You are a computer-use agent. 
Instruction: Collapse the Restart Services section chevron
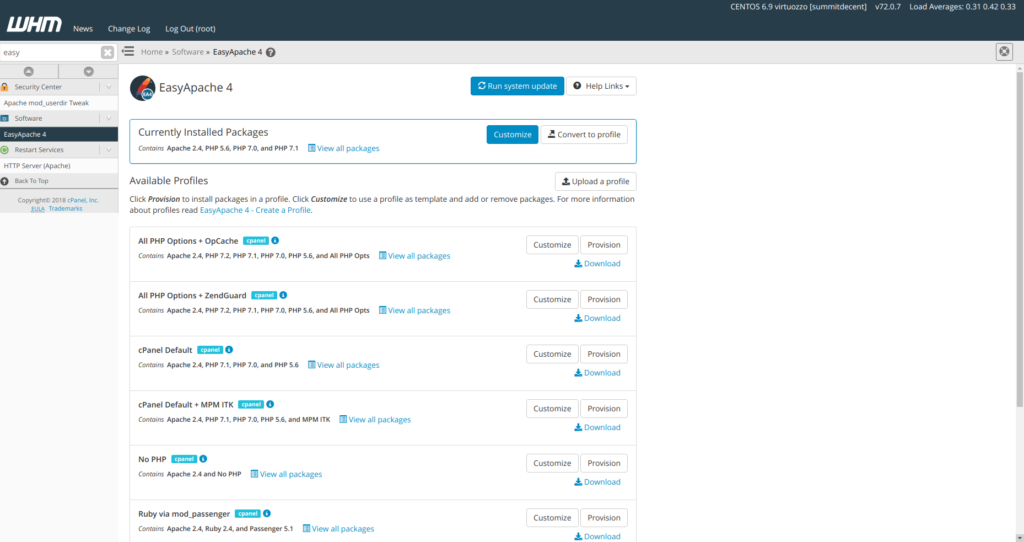click(x=108, y=149)
